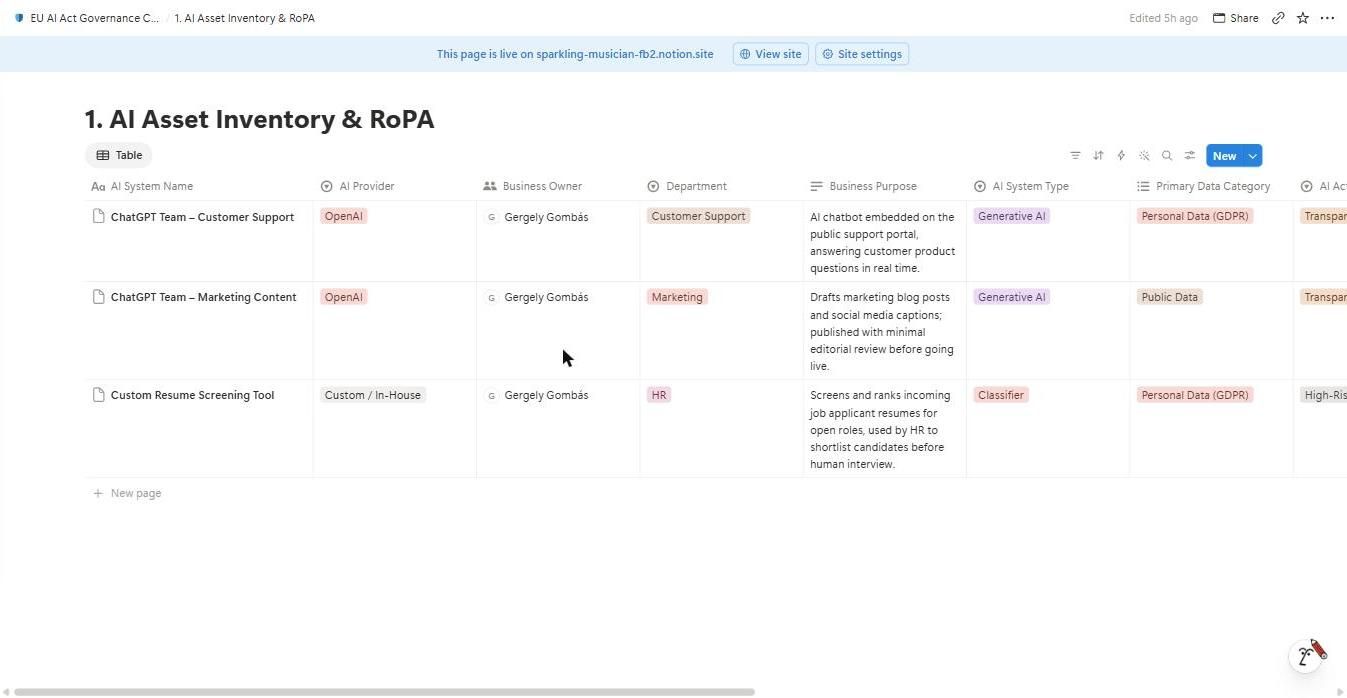
Task: Click the page title 1. AI Asset Inventory & RoPA
Action: tap(260, 119)
